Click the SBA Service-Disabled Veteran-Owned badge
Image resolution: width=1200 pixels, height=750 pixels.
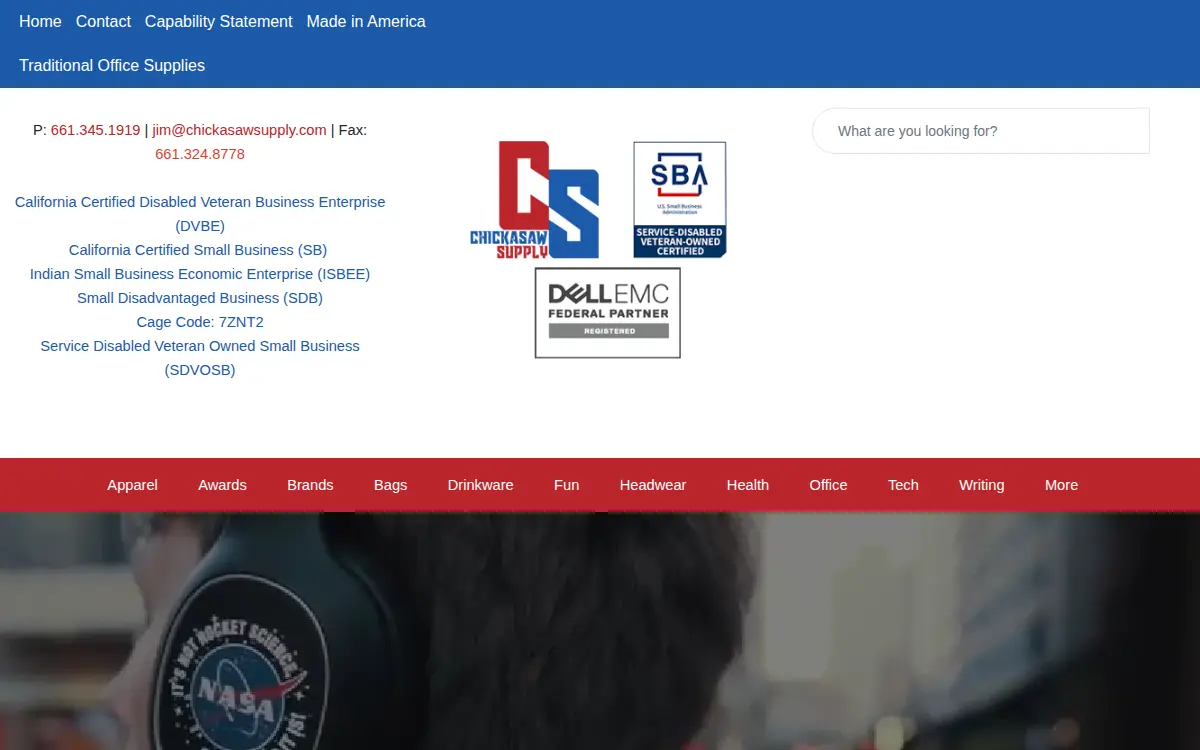point(680,200)
